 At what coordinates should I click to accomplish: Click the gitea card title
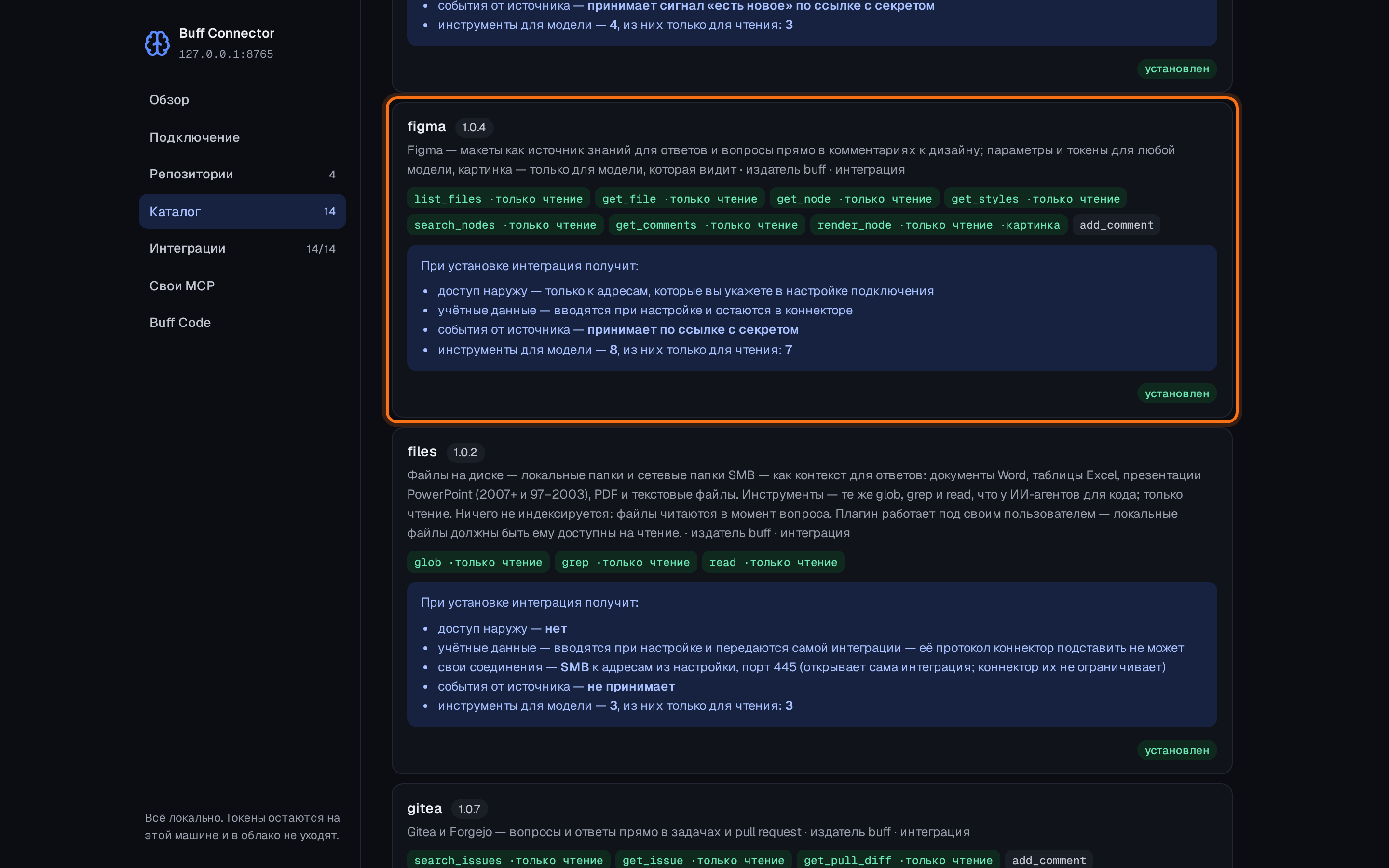coord(424,808)
